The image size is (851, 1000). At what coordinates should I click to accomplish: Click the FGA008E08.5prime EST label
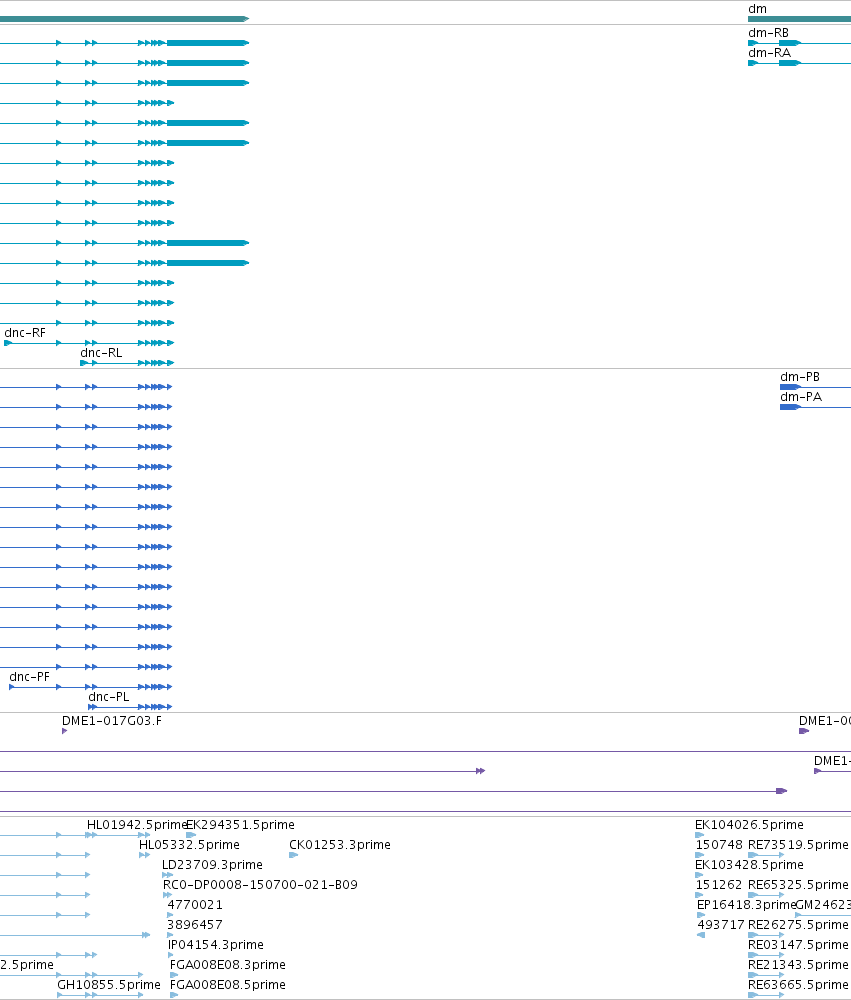(228, 985)
